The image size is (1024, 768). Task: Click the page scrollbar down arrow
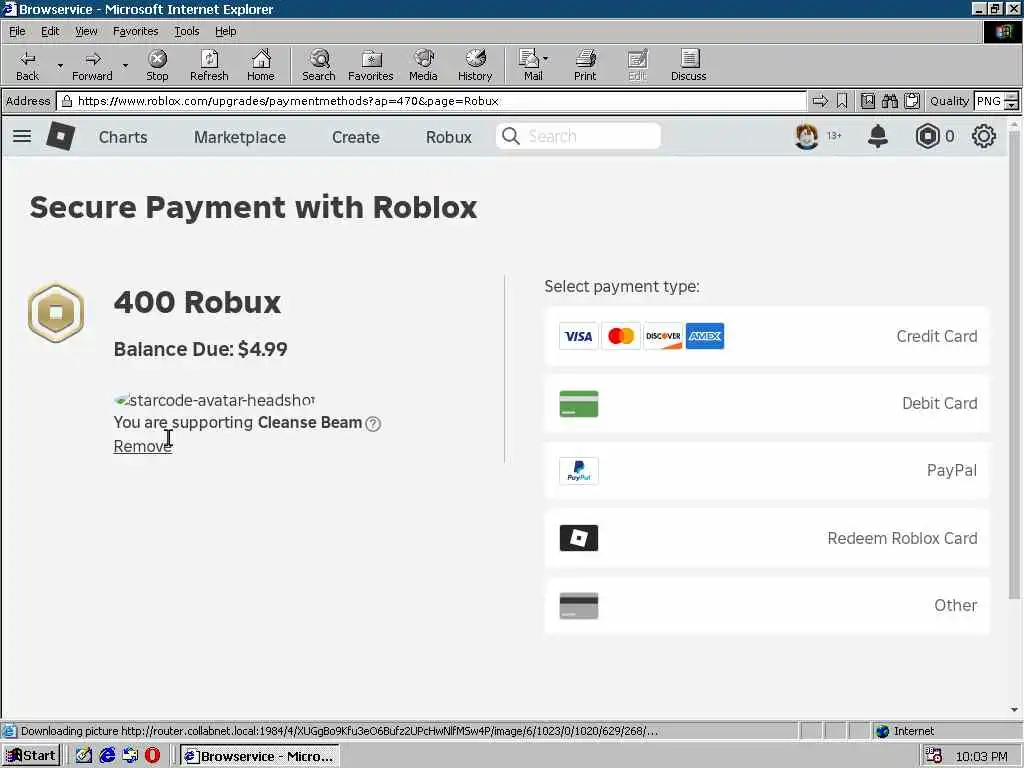[x=1014, y=710]
